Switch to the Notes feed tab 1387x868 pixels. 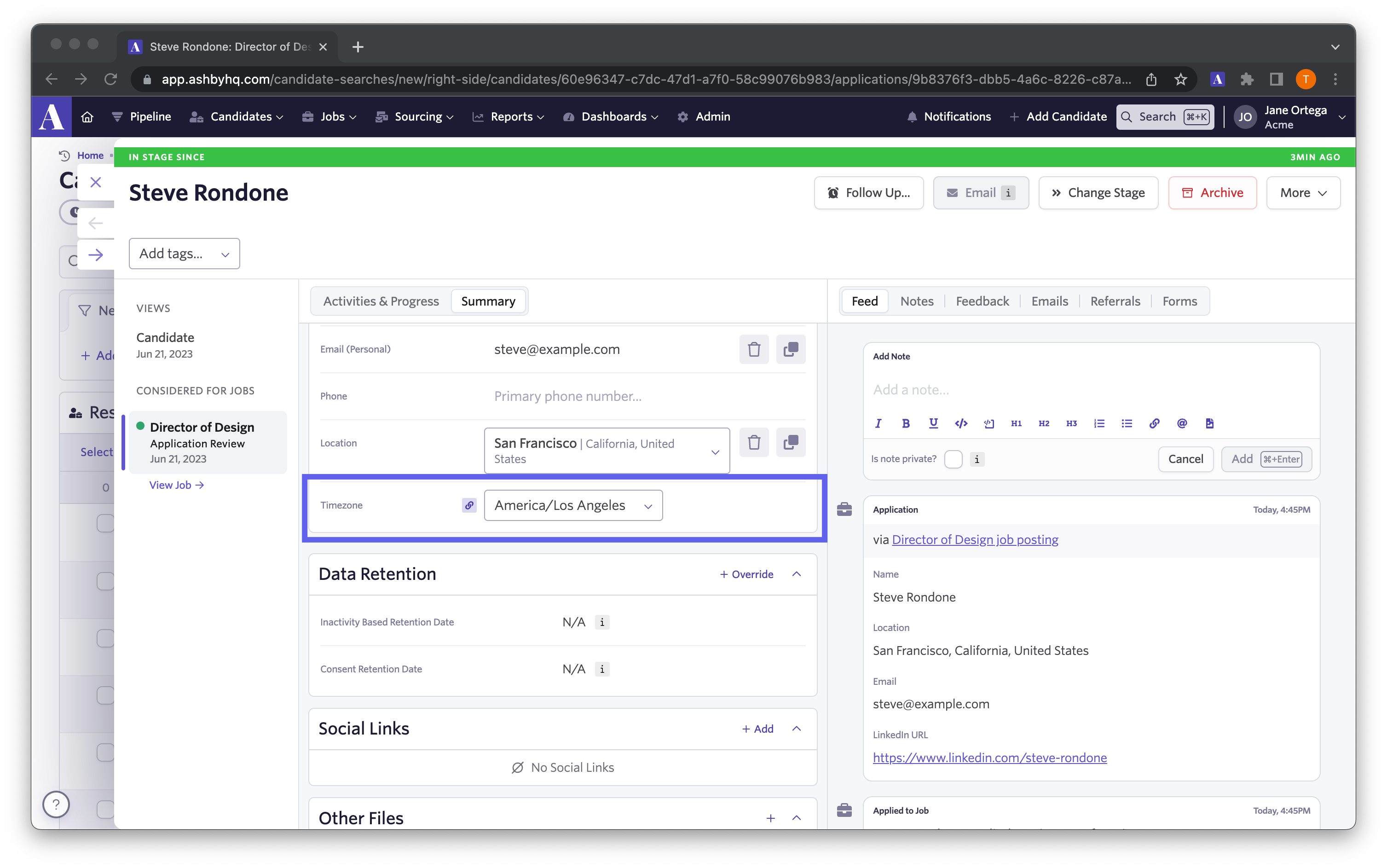(x=917, y=301)
